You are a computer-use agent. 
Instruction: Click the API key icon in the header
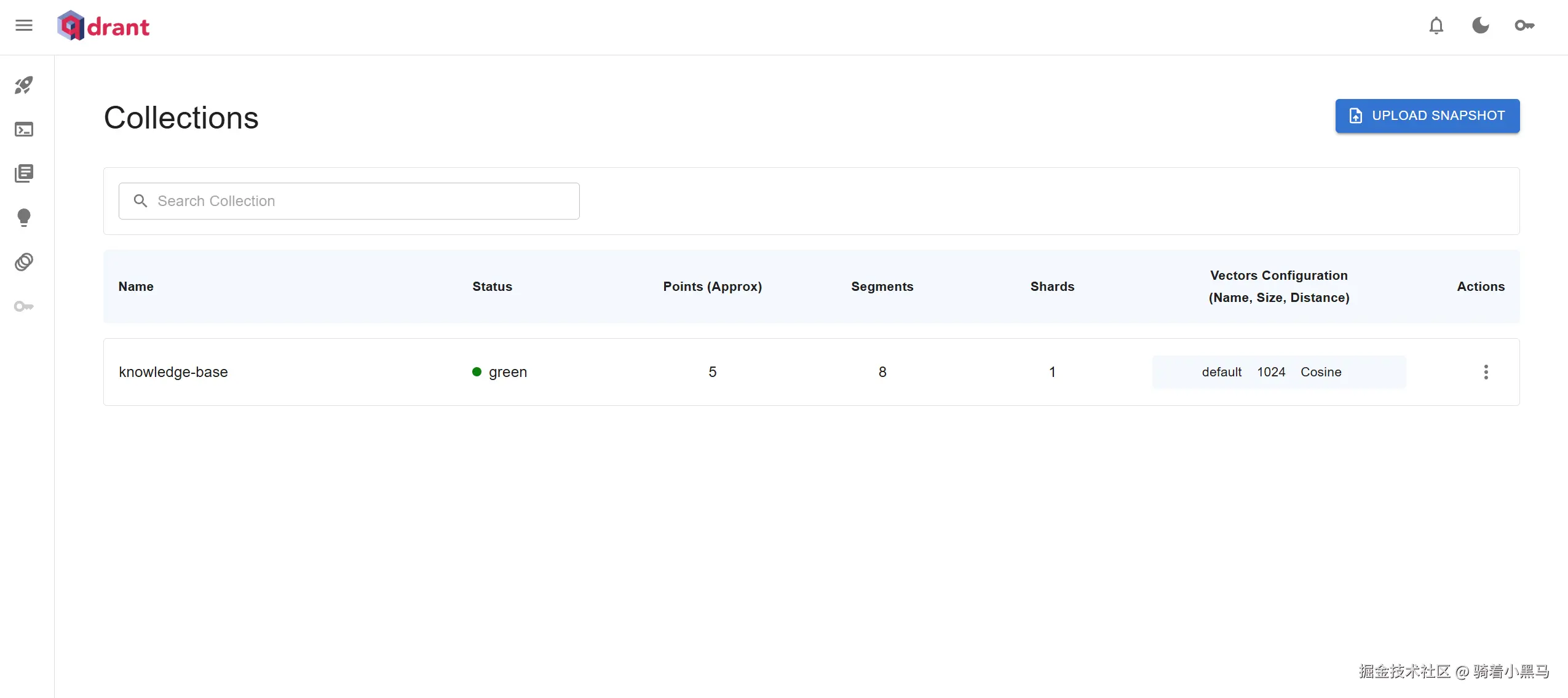point(1524,26)
